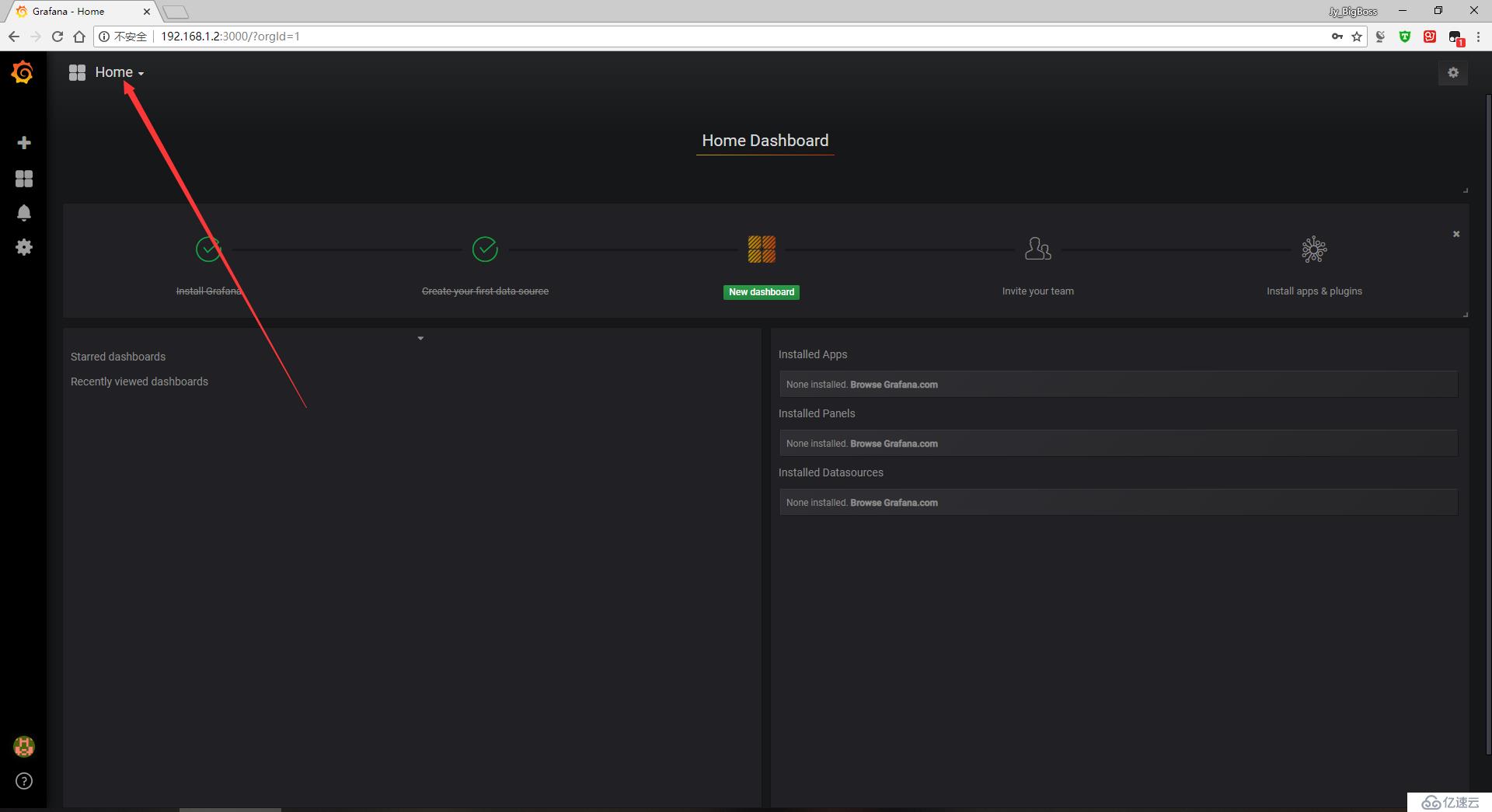1492x812 pixels.
Task: Open the Configuration gear in sidebar
Action: click(x=24, y=247)
